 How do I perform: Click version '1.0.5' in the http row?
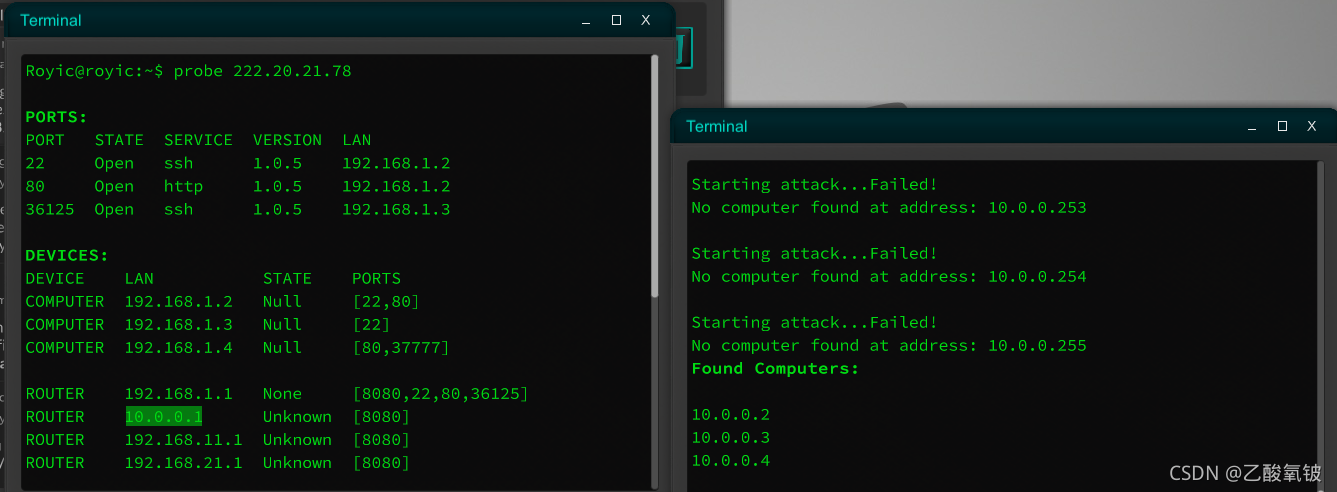277,186
